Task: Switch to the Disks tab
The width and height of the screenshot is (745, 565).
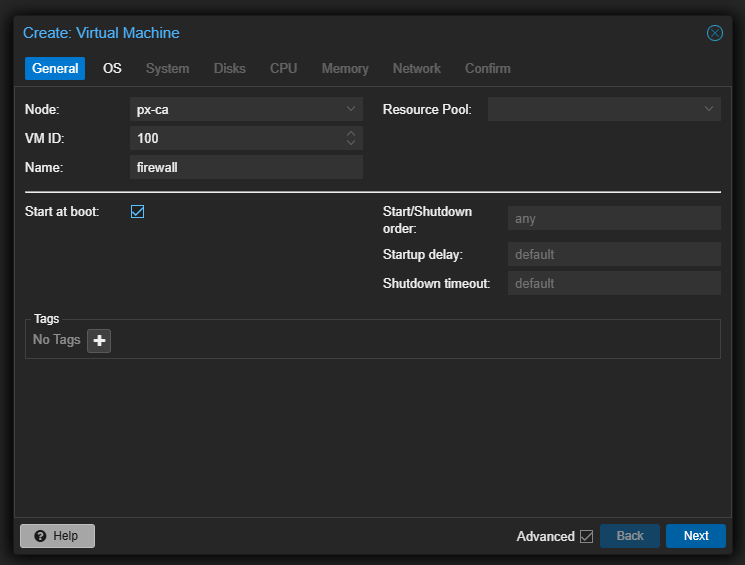Action: [229, 68]
